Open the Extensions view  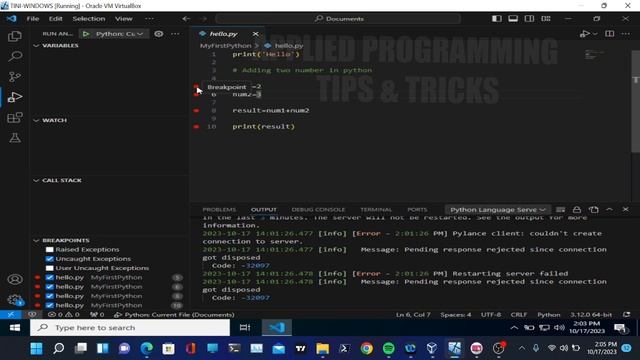15,118
